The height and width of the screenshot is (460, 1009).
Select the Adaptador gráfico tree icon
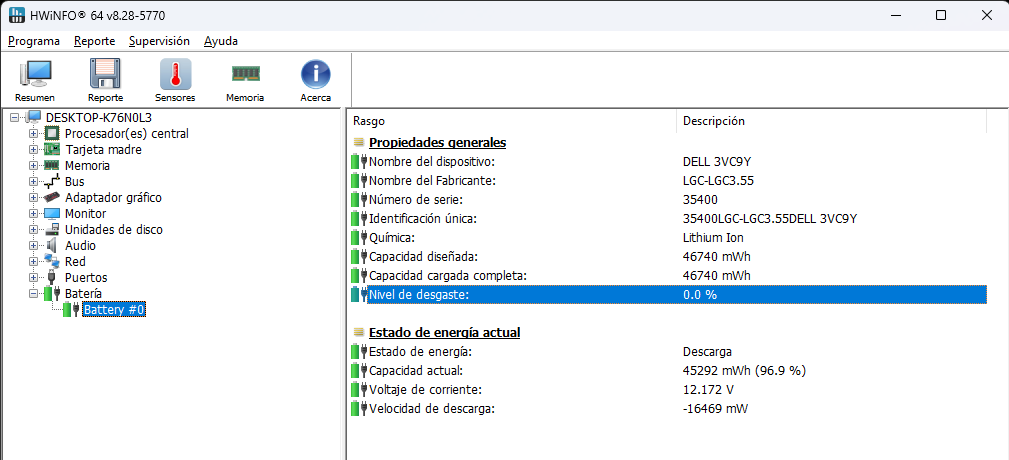click(52, 198)
